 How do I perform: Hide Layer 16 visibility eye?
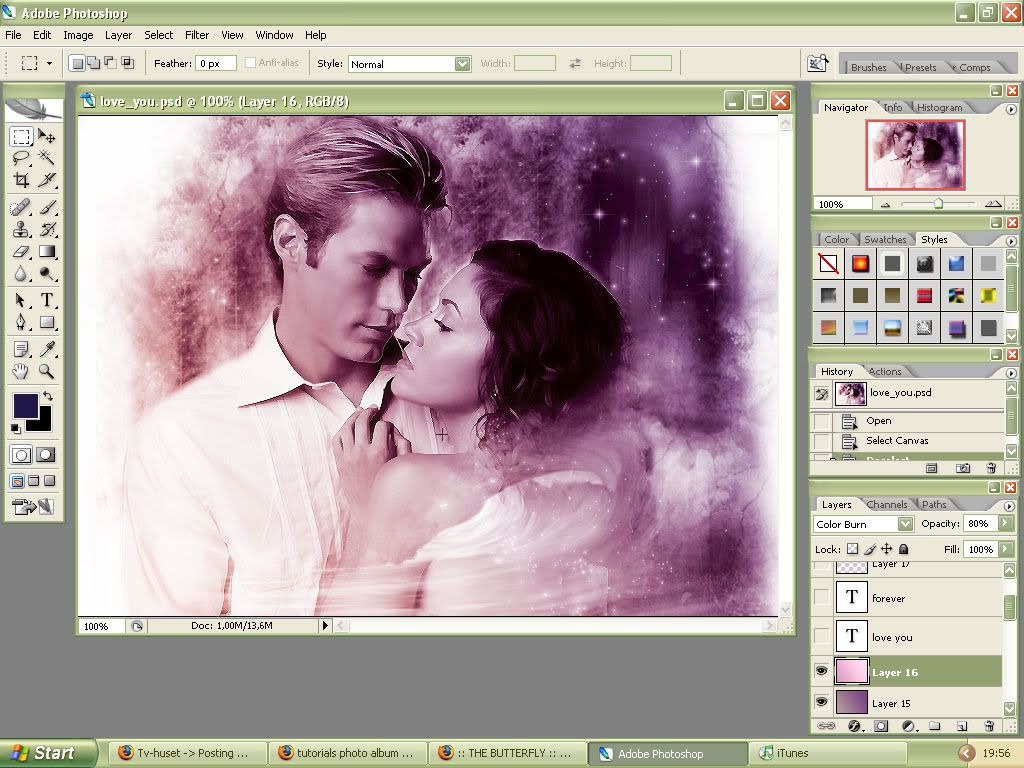coord(822,671)
